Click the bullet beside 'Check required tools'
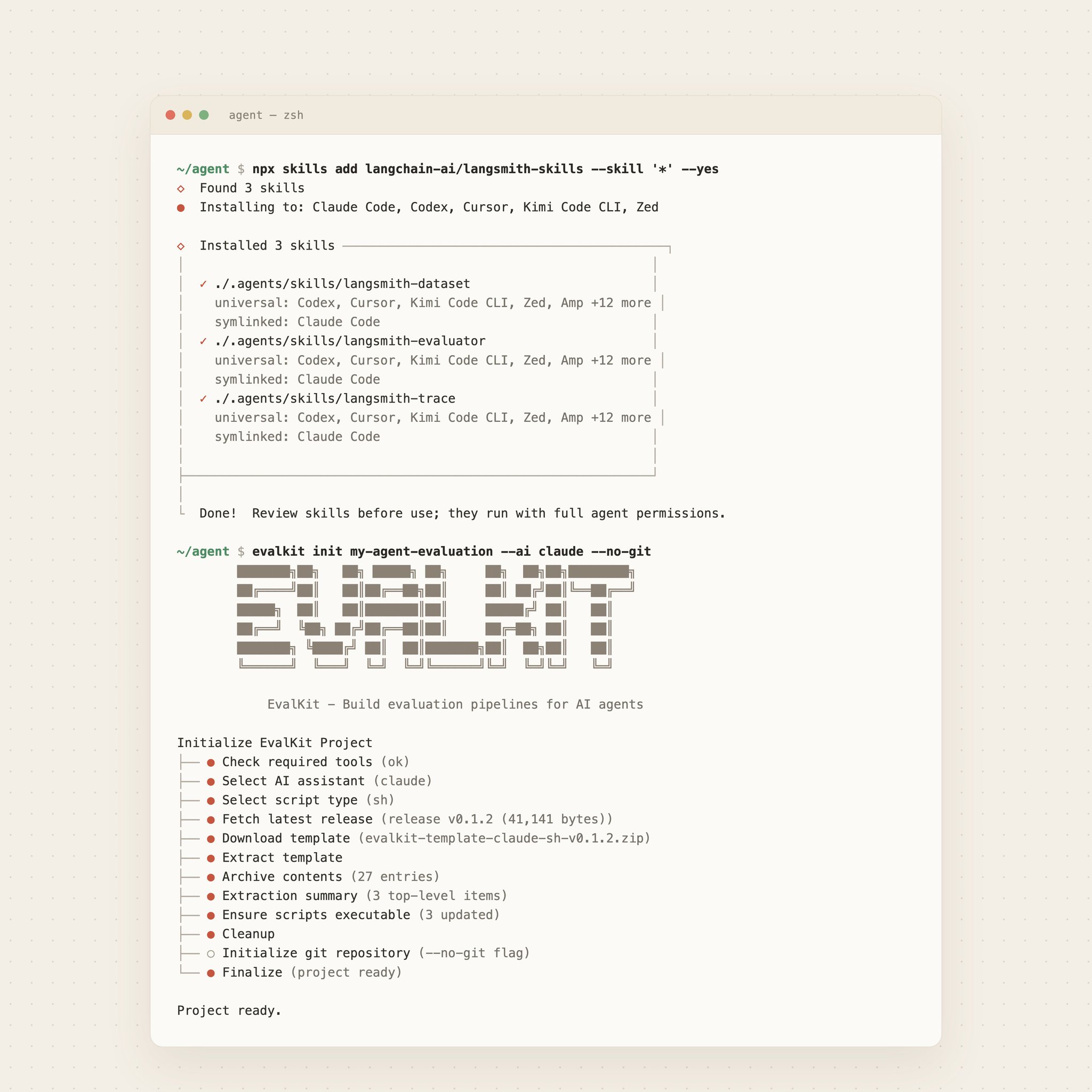This screenshot has height=1092, width=1092. tap(211, 763)
